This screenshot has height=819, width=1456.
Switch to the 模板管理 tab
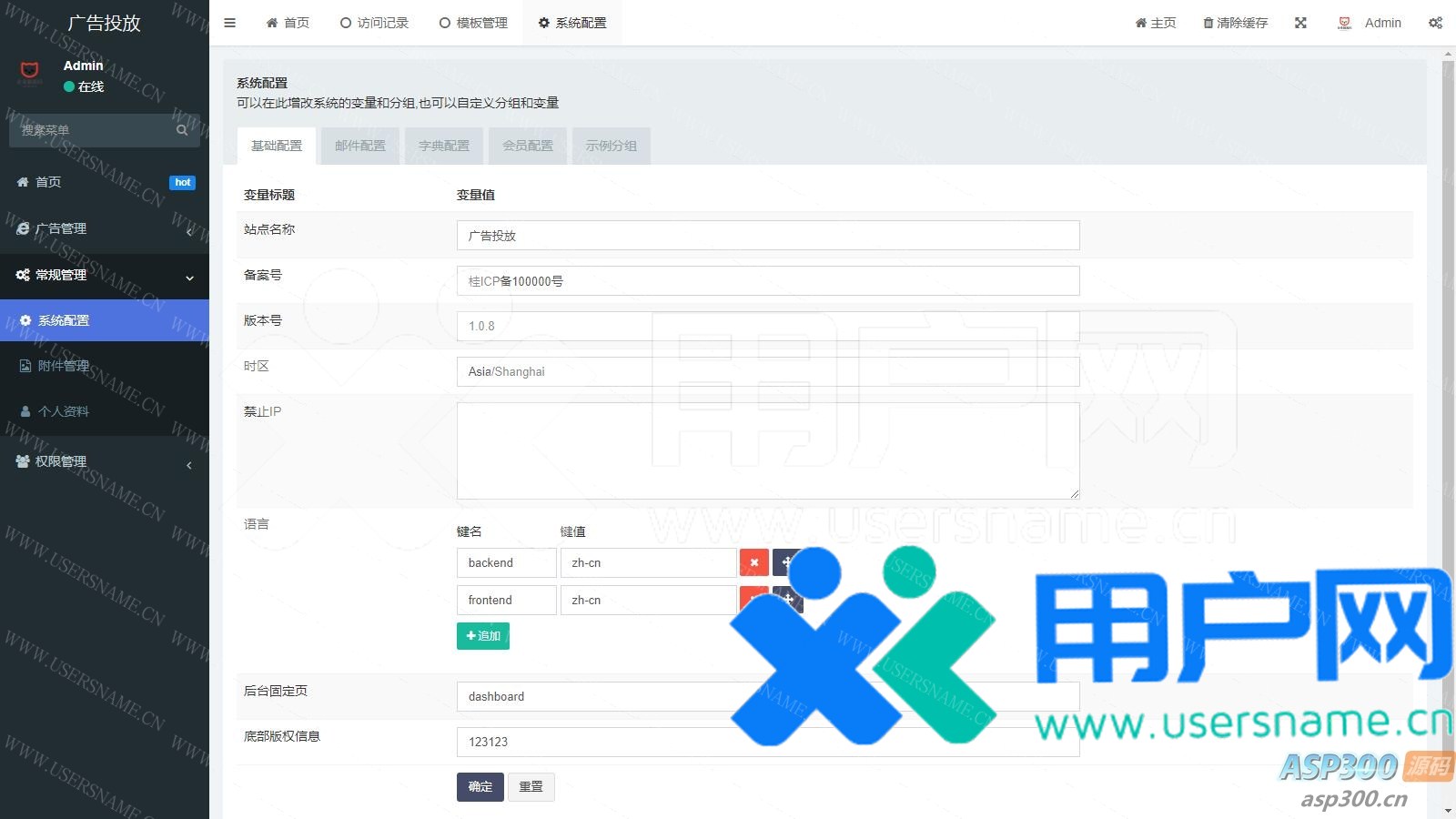(x=473, y=23)
